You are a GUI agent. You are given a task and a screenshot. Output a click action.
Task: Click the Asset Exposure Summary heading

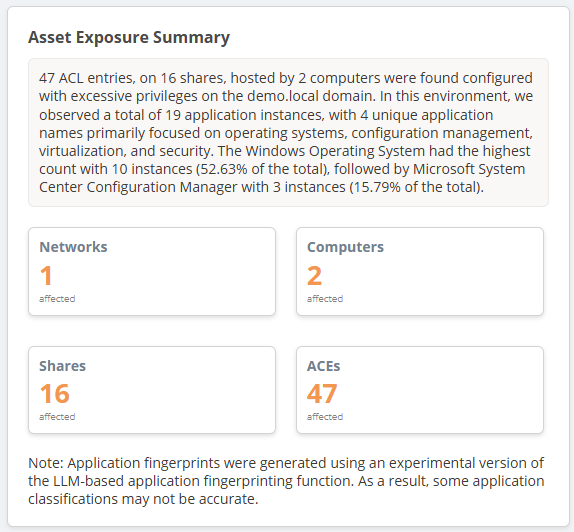[129, 38]
